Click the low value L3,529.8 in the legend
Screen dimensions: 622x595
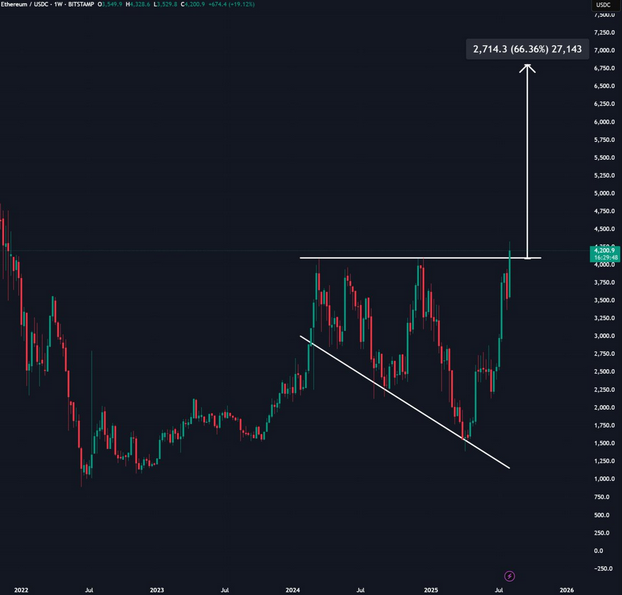(165, 4)
